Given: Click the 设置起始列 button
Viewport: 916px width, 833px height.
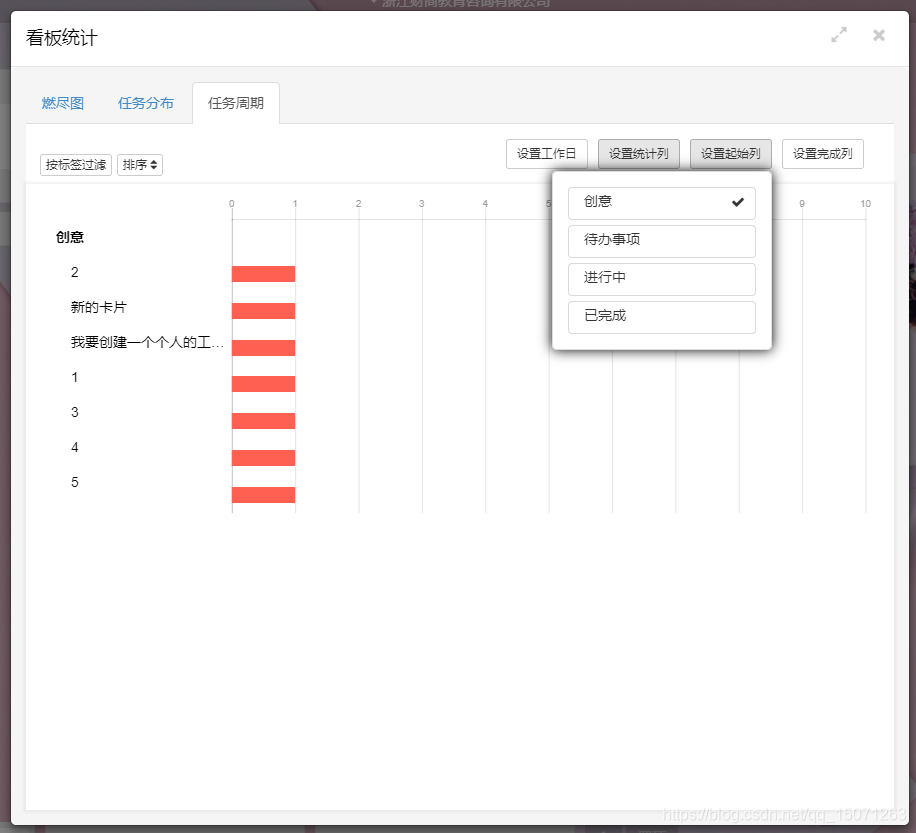Looking at the screenshot, I should click(730, 153).
